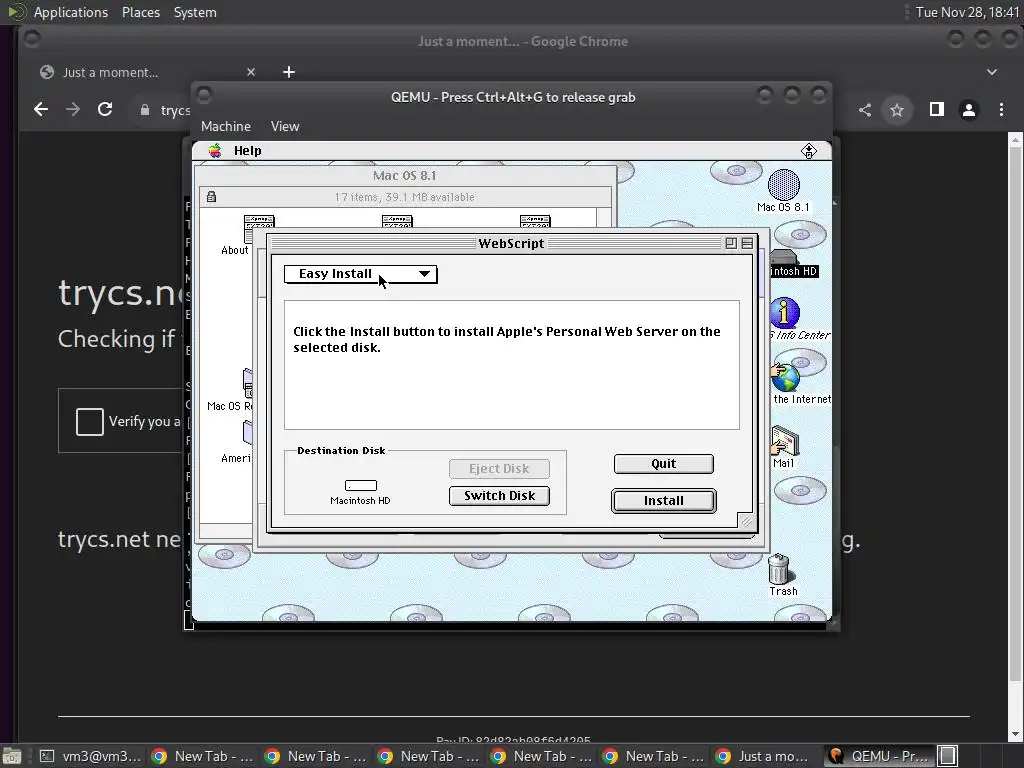Click the lock icon in Mac OS 8.1 window
The width and height of the screenshot is (1024, 768).
(x=212, y=197)
